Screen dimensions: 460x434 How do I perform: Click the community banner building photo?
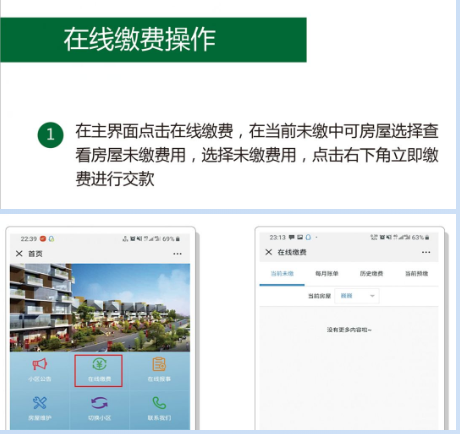100,308
